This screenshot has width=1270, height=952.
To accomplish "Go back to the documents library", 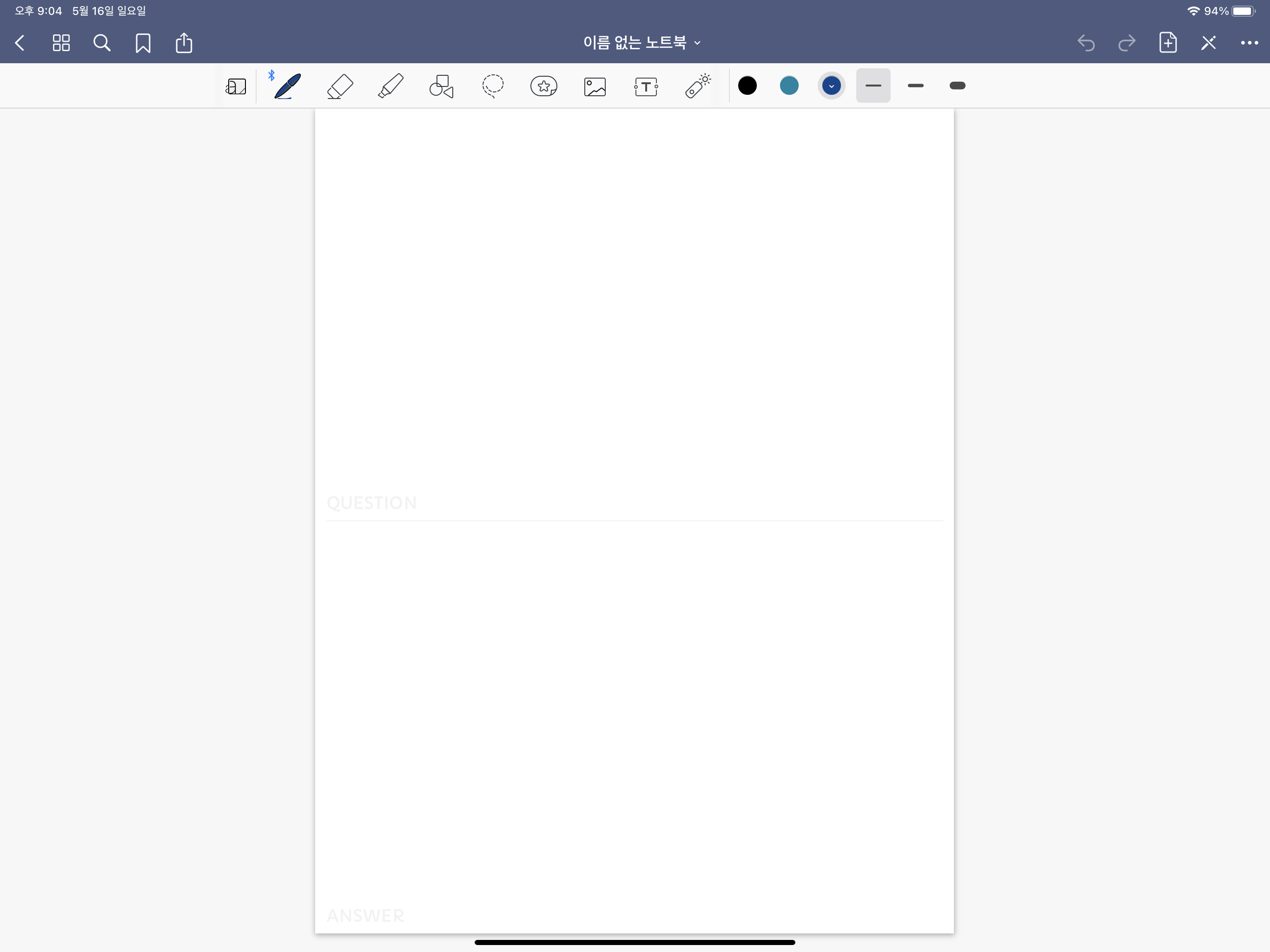I will click(20, 43).
